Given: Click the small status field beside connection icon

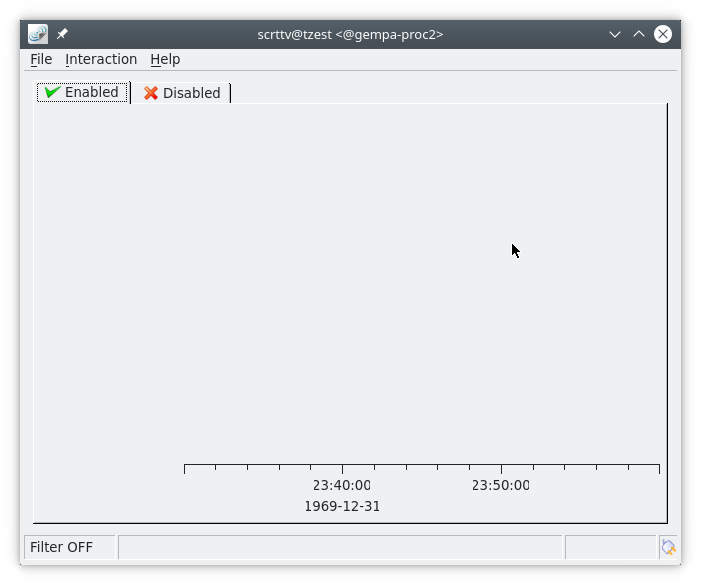Looking at the screenshot, I should click(x=610, y=547).
